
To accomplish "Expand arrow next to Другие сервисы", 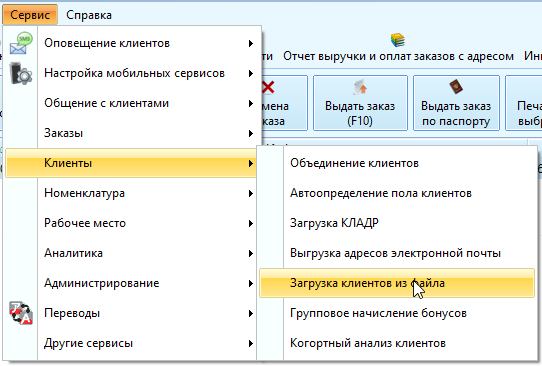I will tap(251, 344).
